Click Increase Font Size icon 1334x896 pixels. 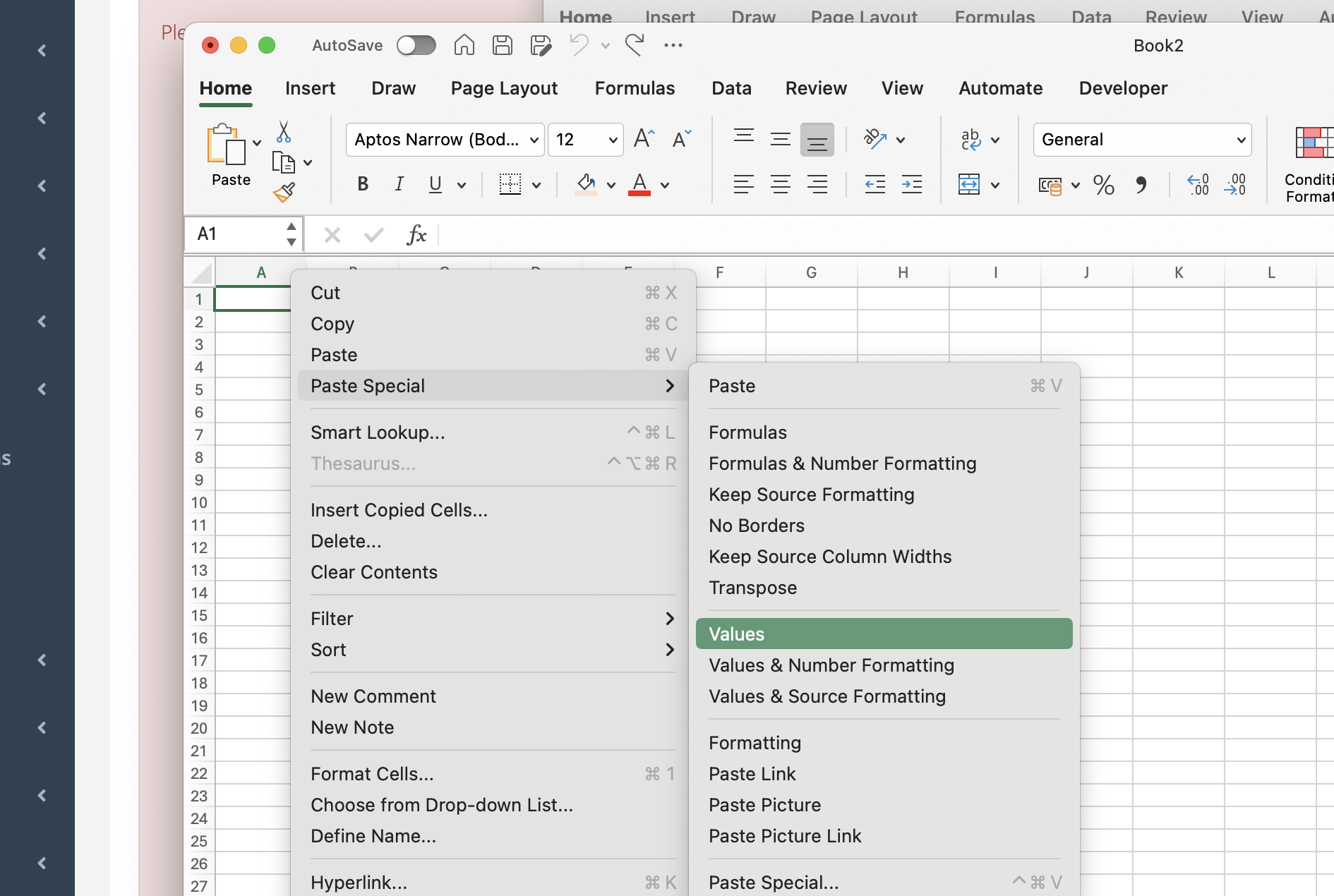(644, 139)
